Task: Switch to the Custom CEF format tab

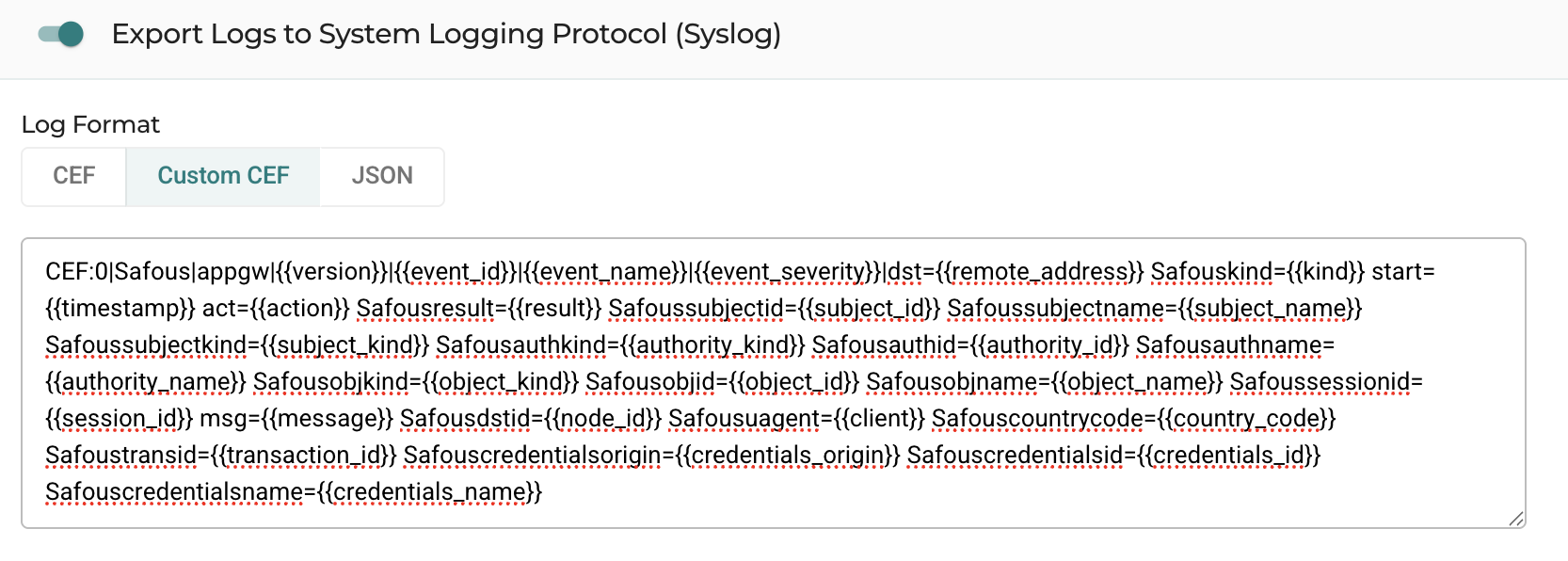Action: (x=223, y=176)
